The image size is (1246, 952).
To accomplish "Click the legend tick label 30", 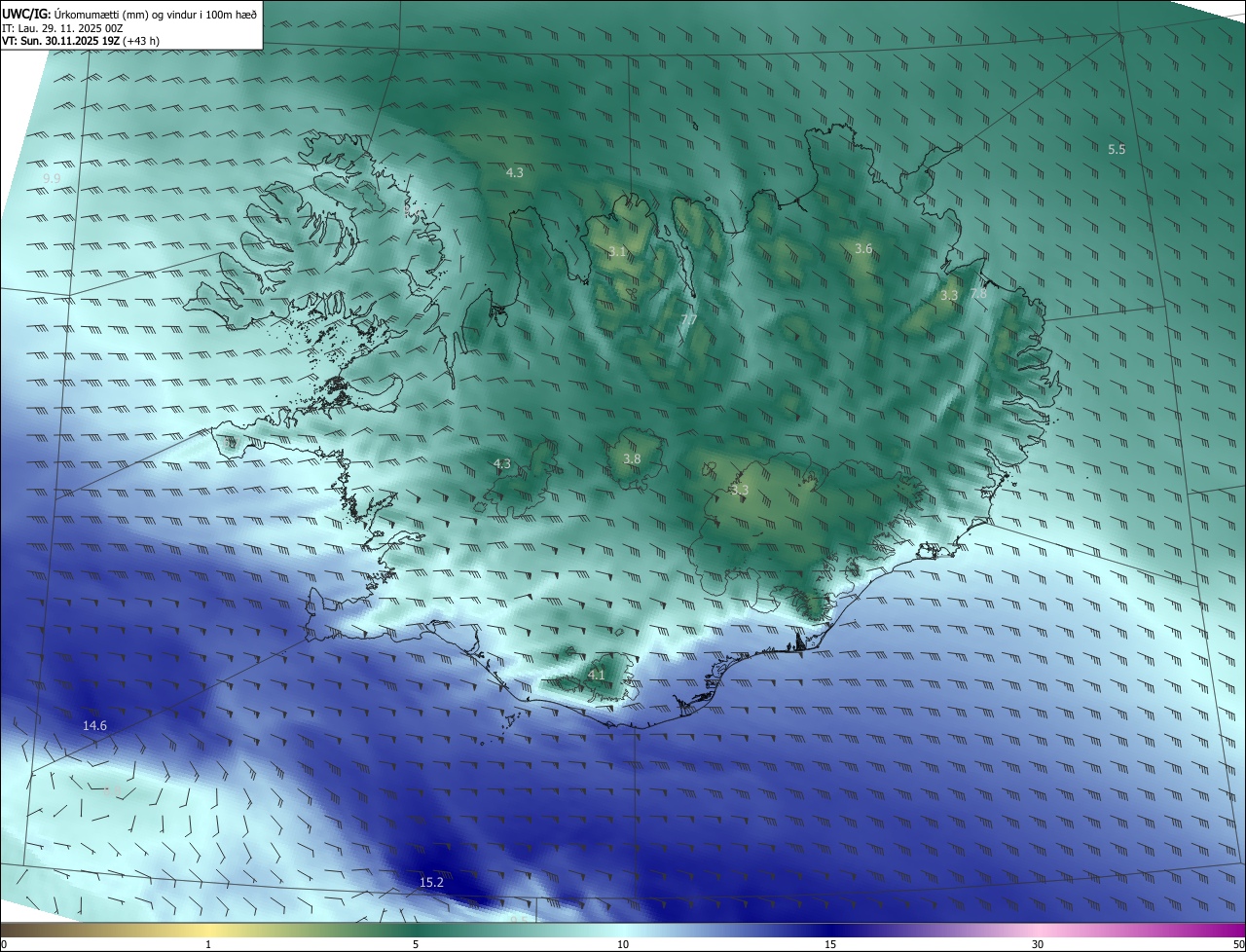I will point(1038,944).
